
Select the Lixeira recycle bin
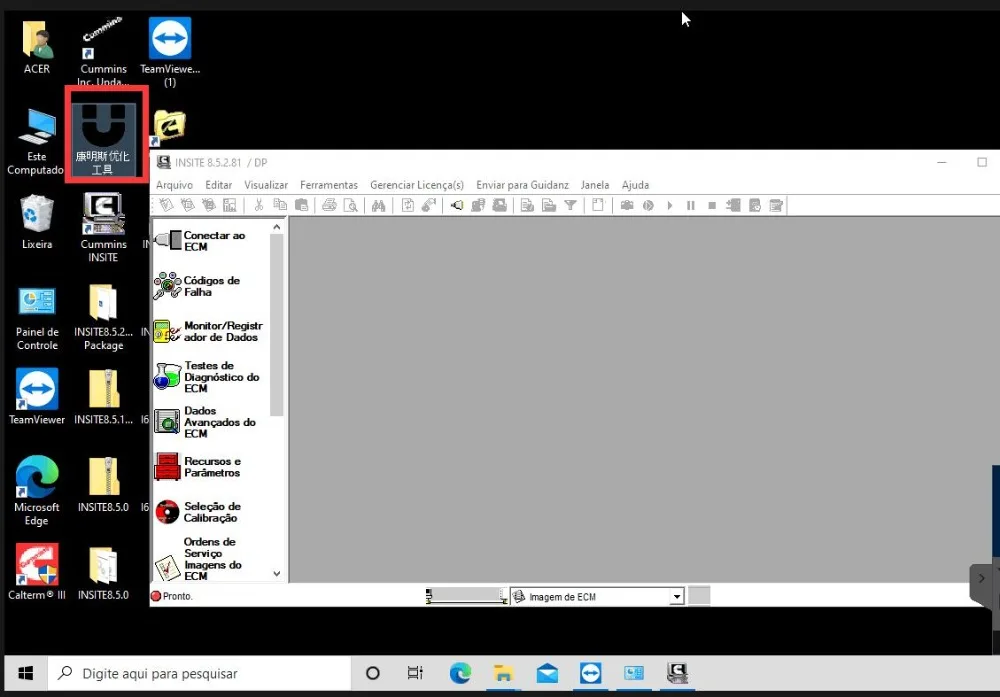tap(37, 222)
